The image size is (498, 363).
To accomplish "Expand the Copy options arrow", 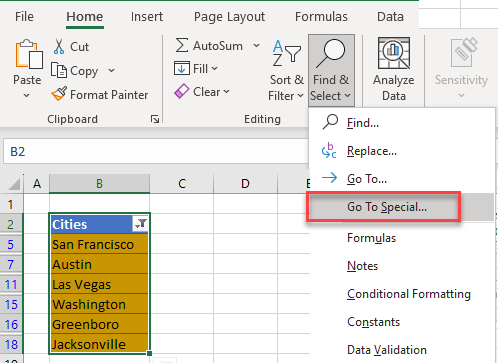I will tap(111, 70).
